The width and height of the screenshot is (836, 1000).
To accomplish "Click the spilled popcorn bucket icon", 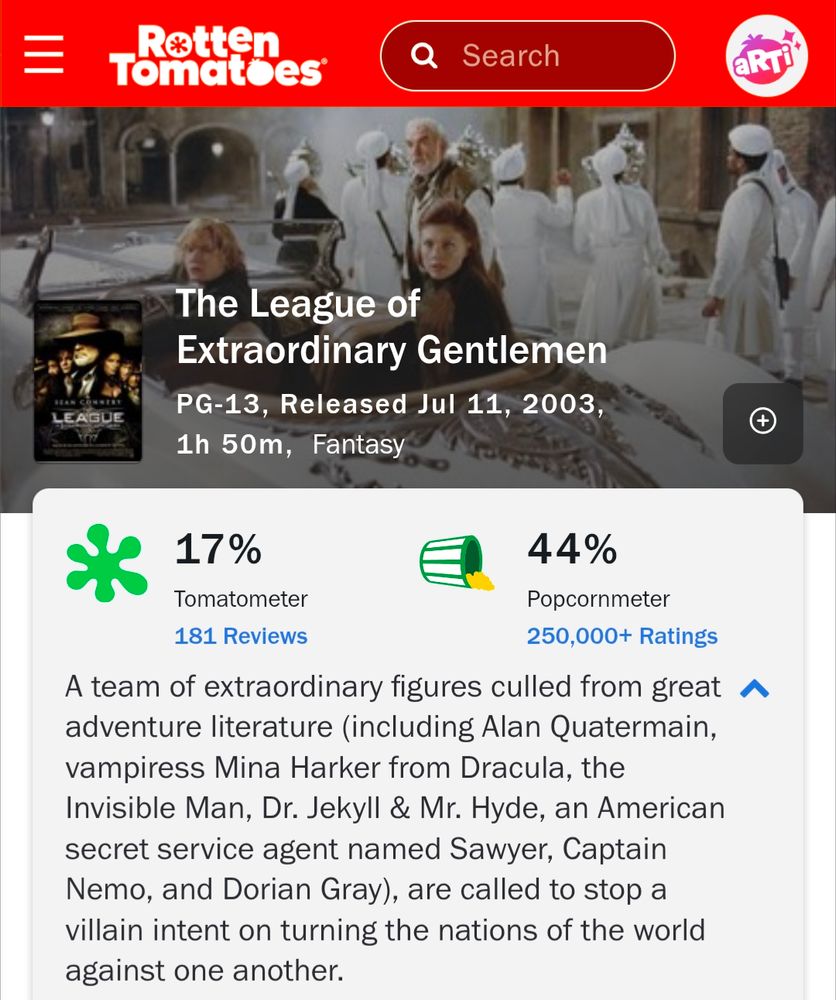I will [456, 562].
